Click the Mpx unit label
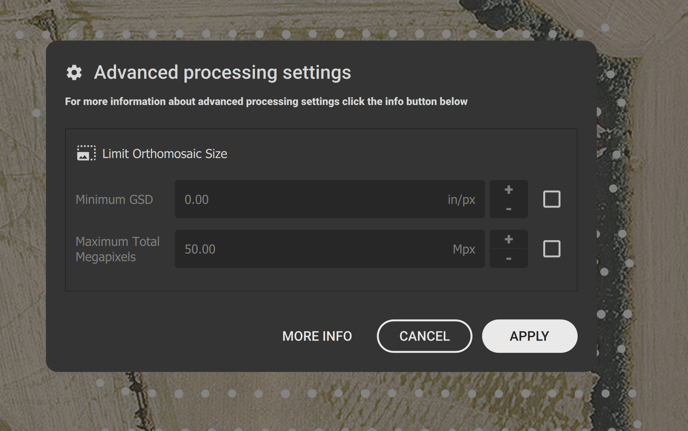Screen dimensions: 688x431 (464, 249)
